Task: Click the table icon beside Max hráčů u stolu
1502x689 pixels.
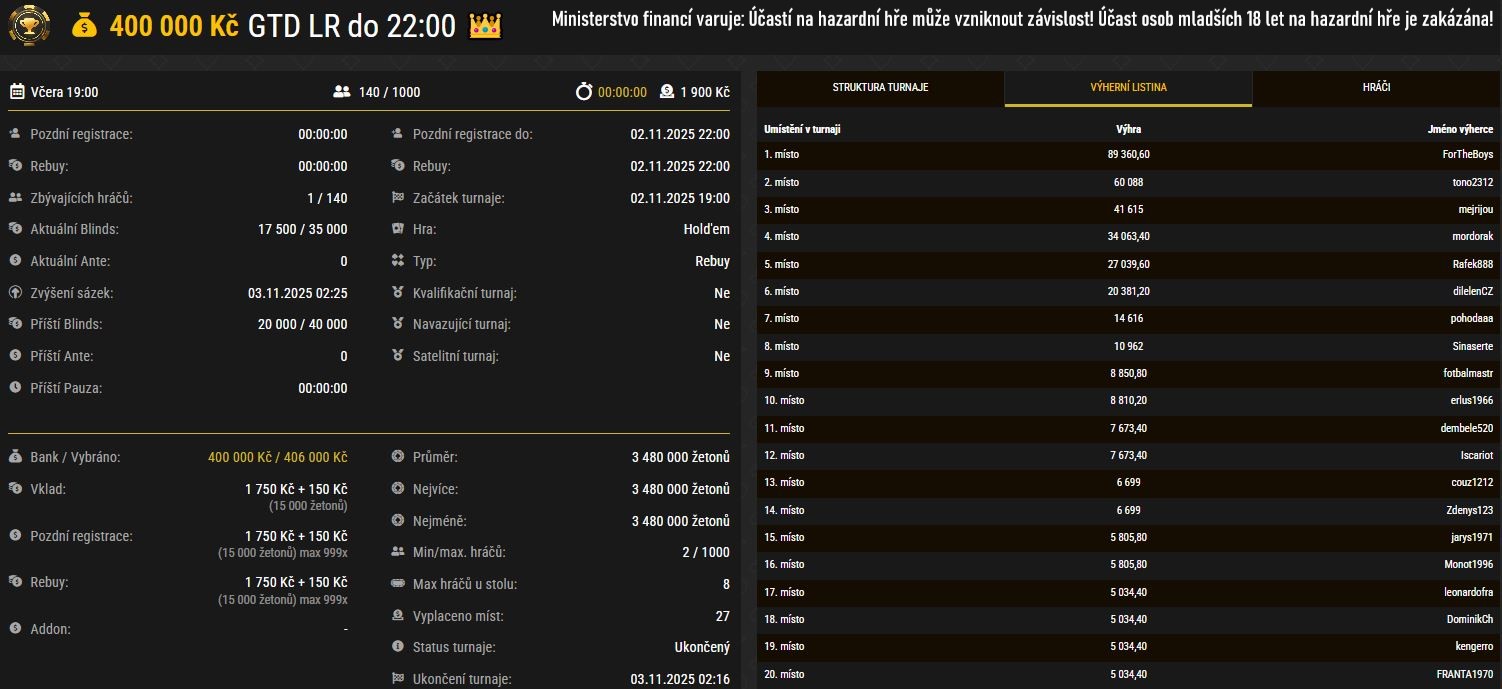Action: click(398, 584)
